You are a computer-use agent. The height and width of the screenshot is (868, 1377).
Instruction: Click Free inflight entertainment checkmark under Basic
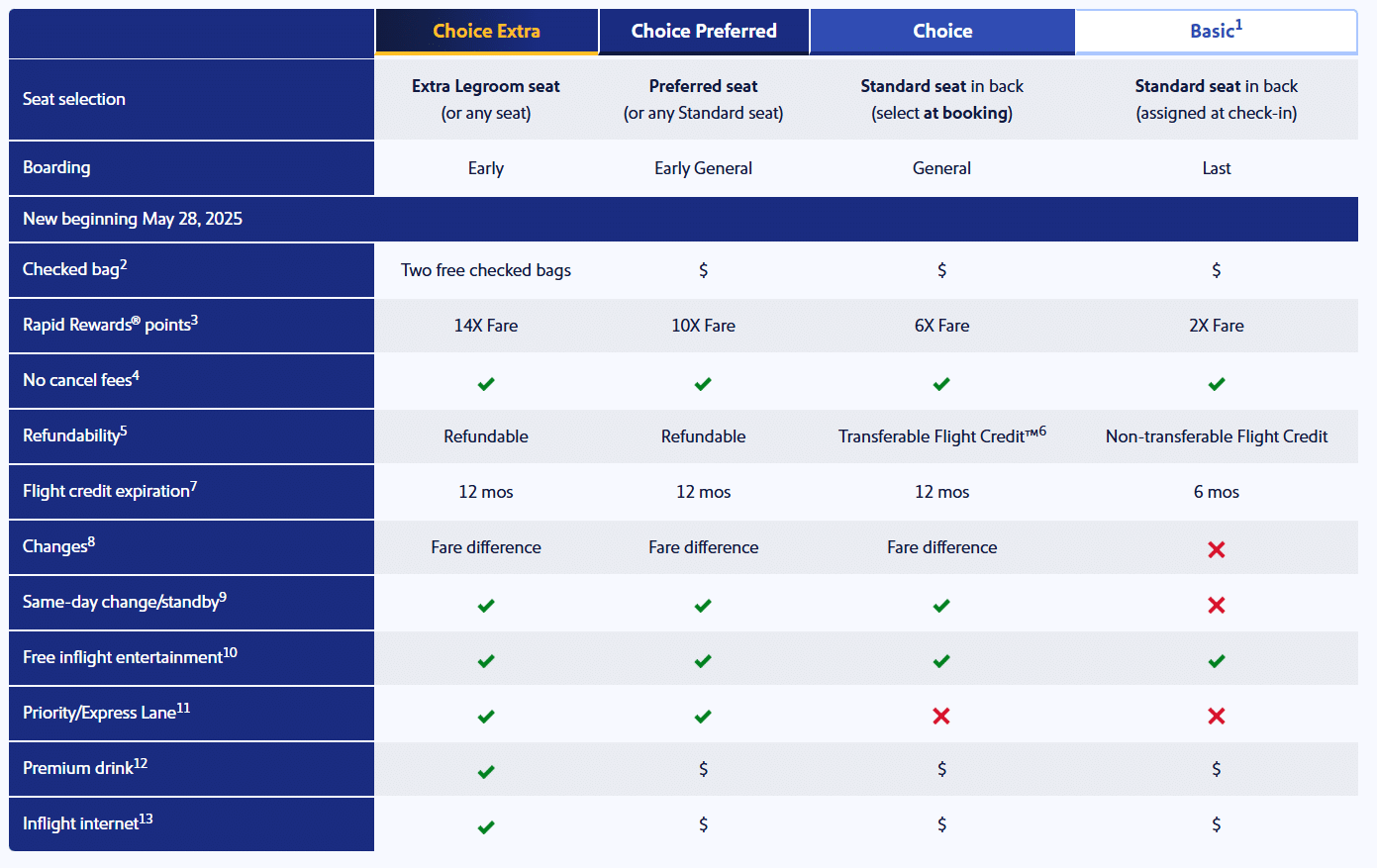(1217, 661)
